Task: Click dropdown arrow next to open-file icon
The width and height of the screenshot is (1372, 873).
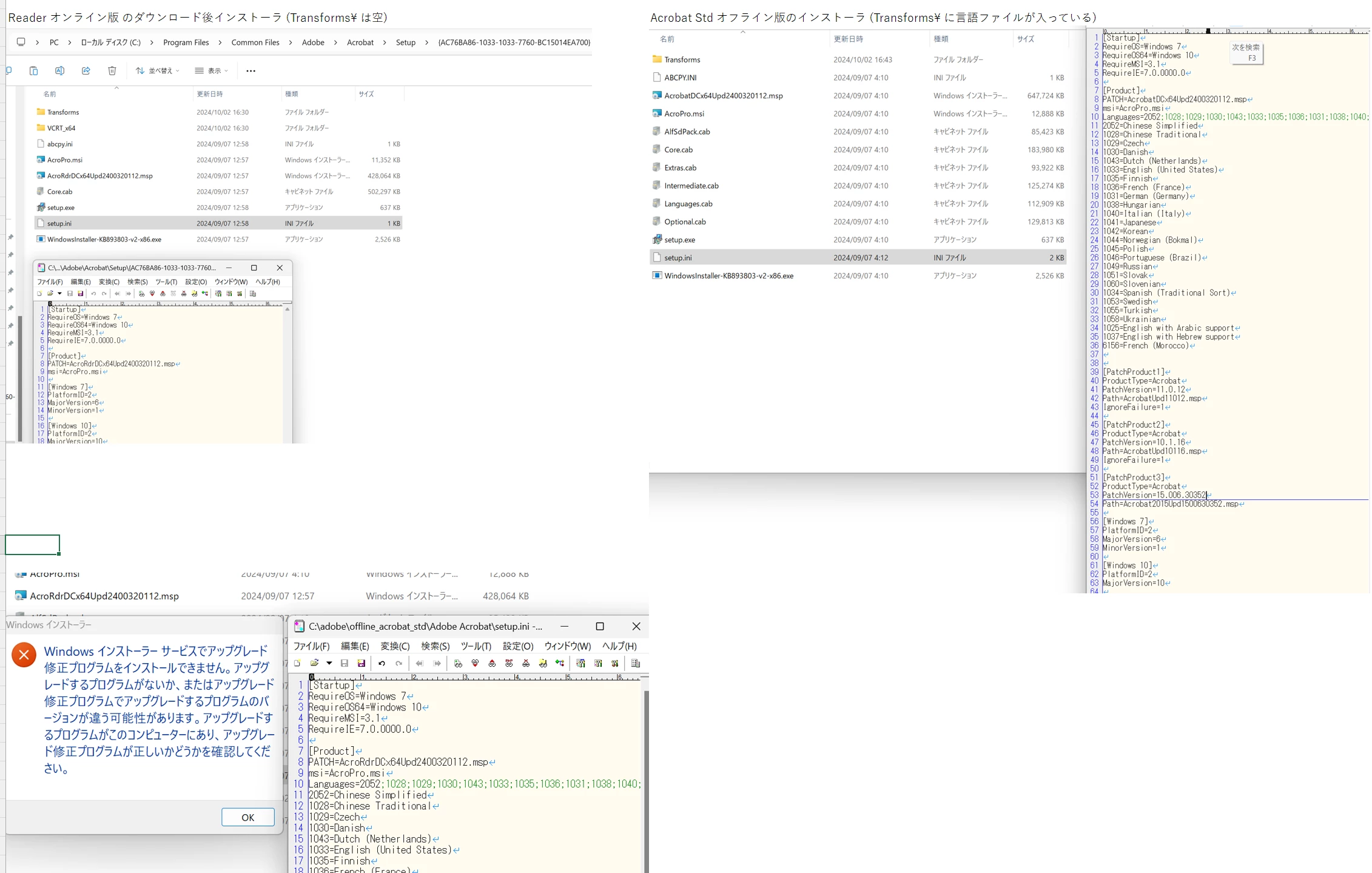Action: 329,663
